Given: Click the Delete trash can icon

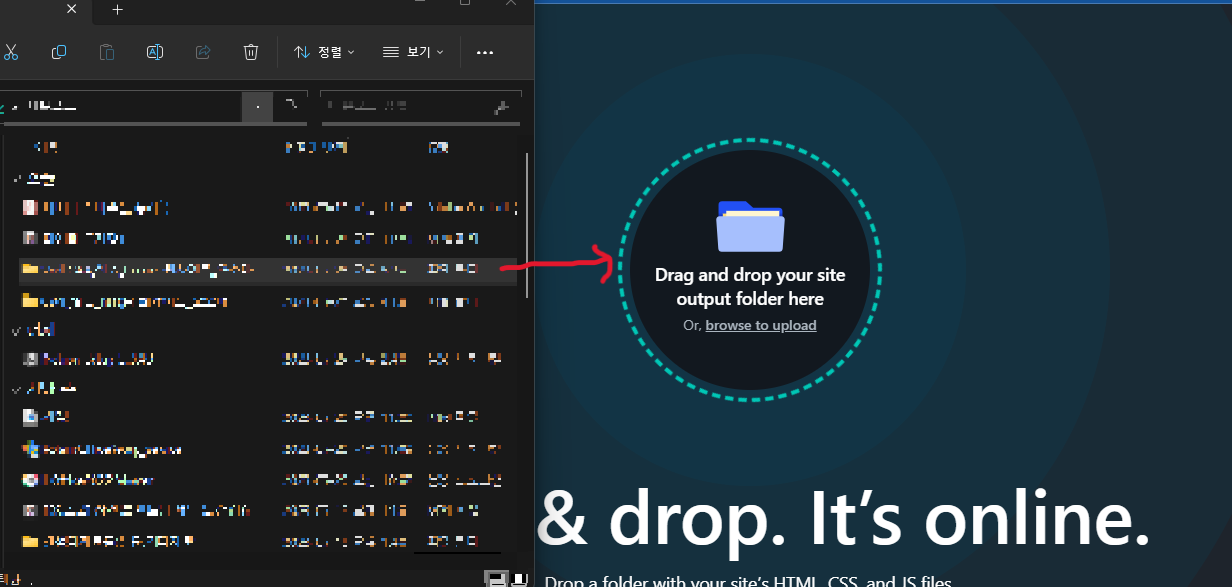Looking at the screenshot, I should pos(251,52).
